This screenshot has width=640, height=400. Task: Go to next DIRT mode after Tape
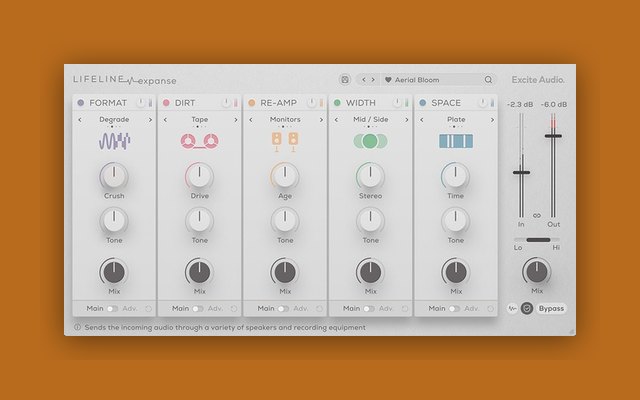tap(236, 120)
